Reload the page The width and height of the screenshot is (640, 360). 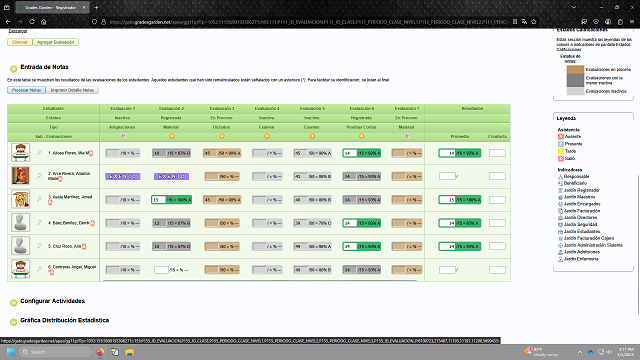point(32,22)
